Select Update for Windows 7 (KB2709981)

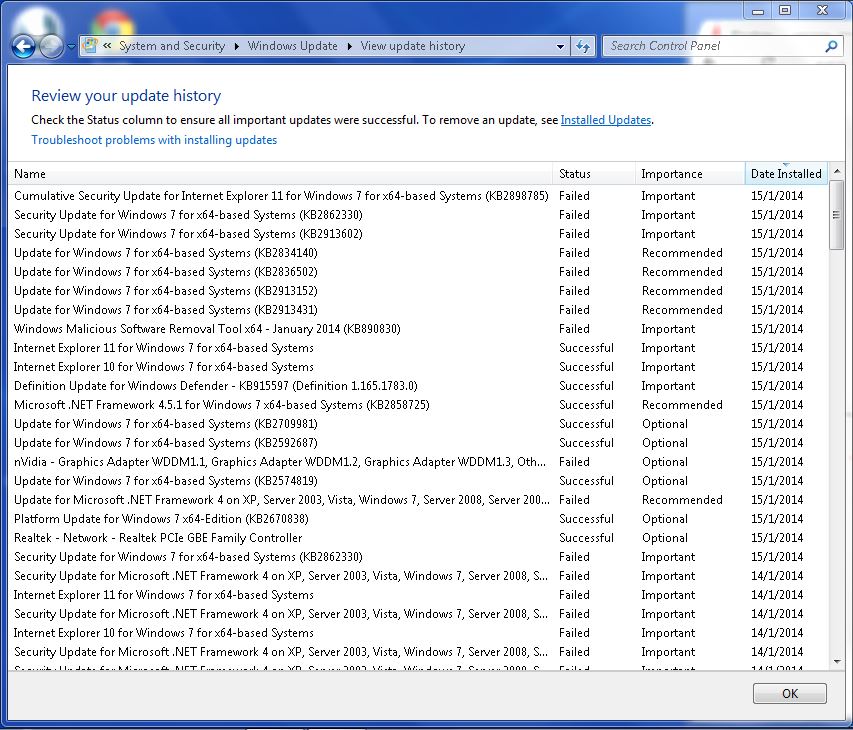(418, 424)
